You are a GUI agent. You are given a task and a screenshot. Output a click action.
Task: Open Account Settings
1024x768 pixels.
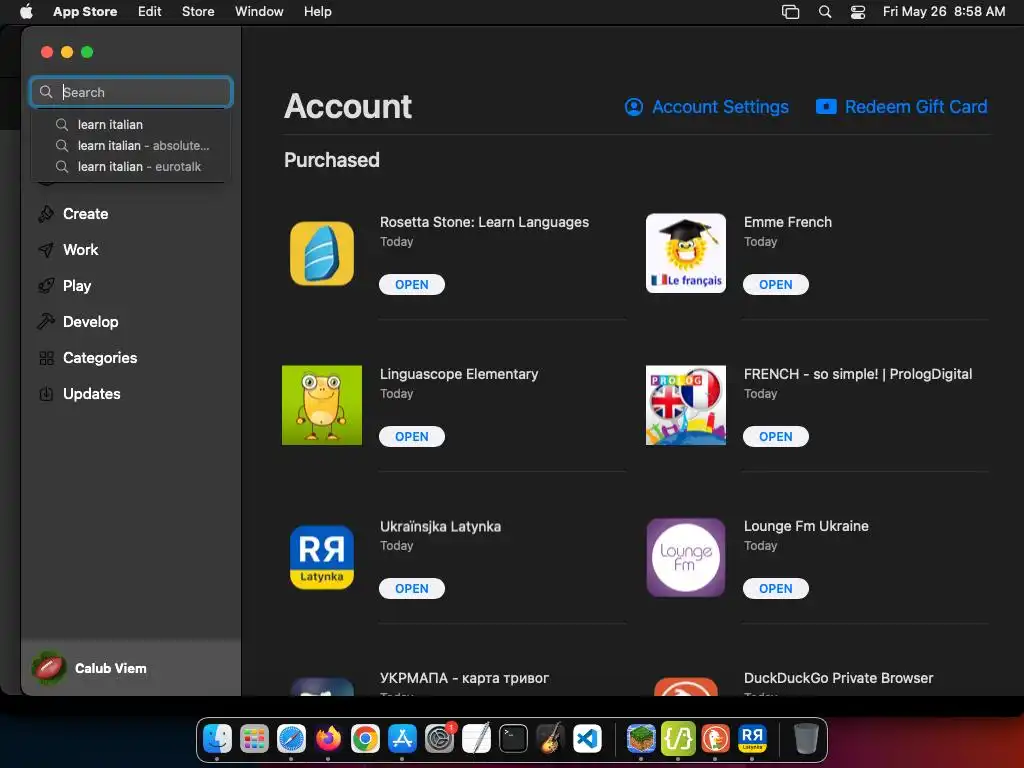[x=707, y=107]
